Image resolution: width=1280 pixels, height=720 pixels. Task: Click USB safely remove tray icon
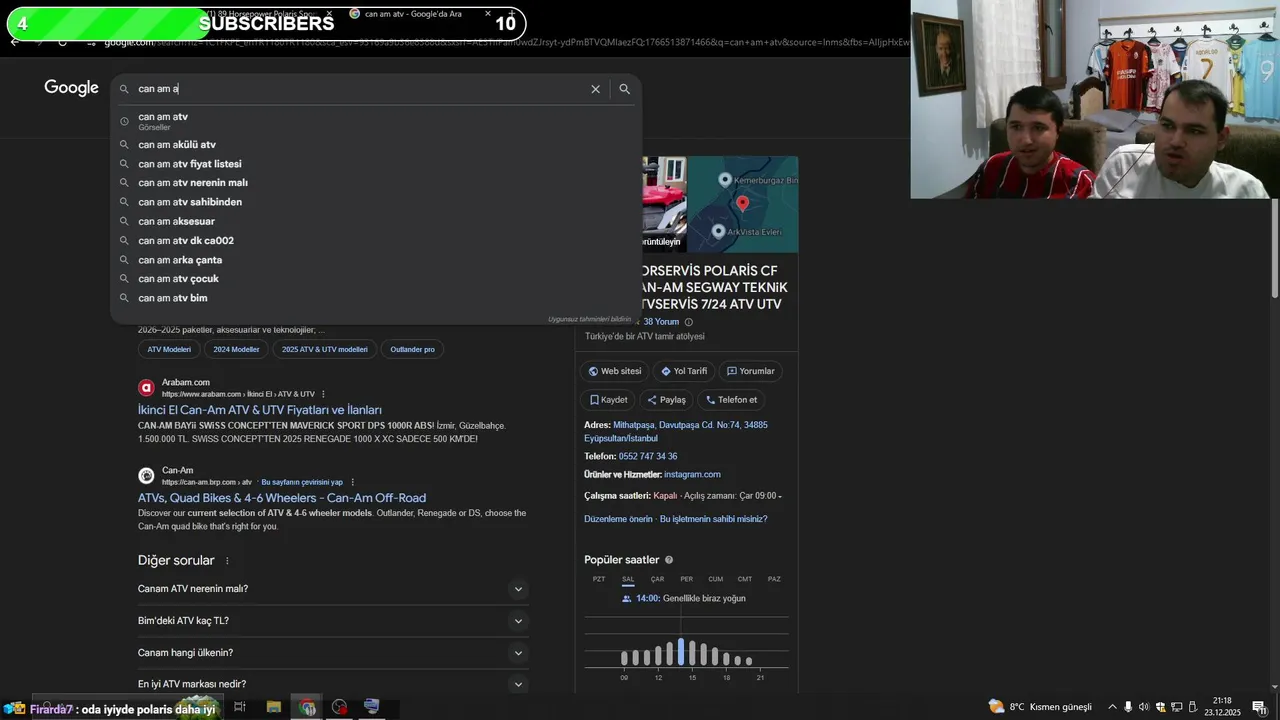[1192, 707]
